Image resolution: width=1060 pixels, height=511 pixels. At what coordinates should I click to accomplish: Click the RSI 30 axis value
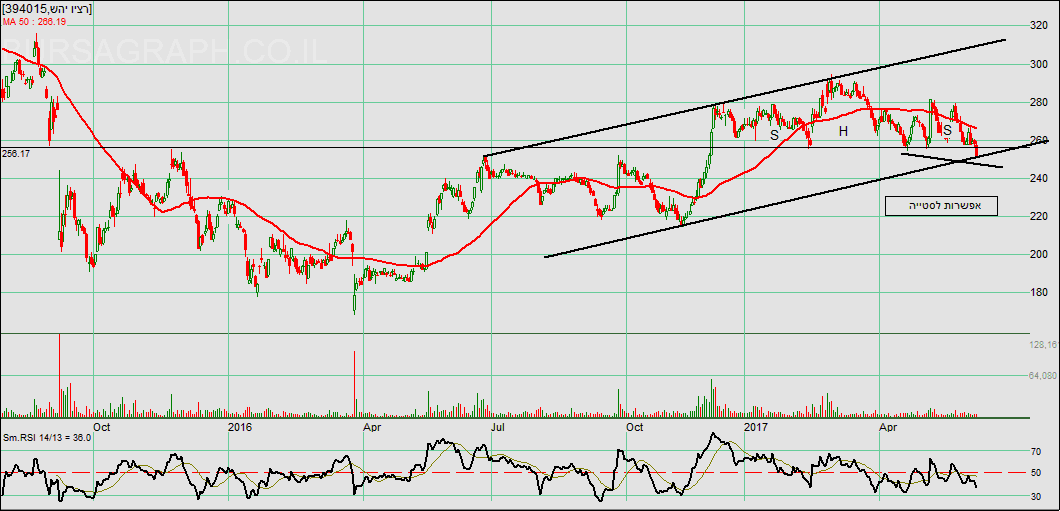(1037, 496)
